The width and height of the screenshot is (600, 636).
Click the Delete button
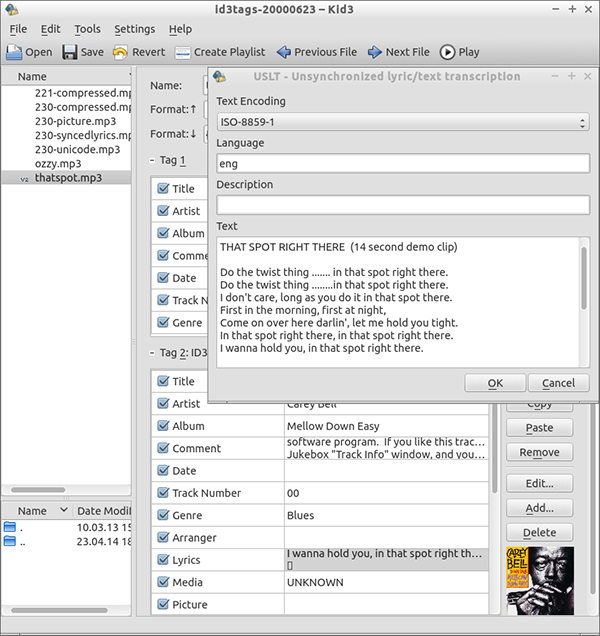pyautogui.click(x=540, y=532)
